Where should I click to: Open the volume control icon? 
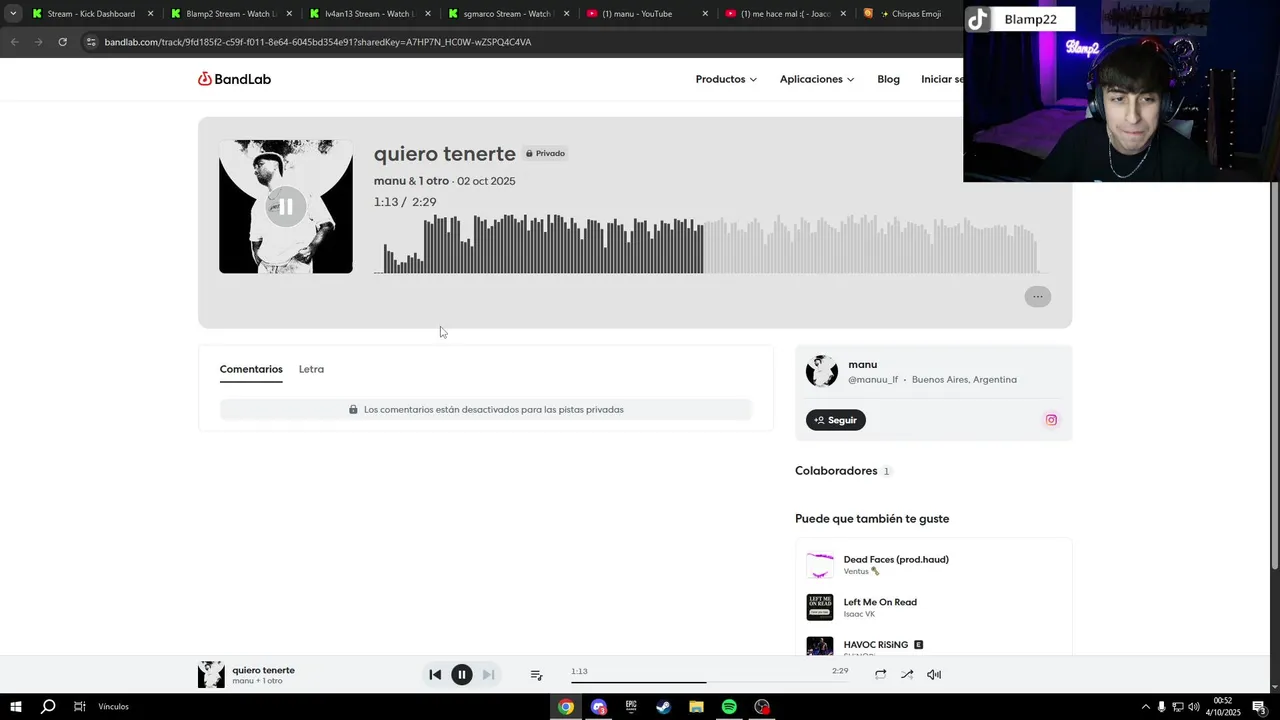click(x=934, y=675)
